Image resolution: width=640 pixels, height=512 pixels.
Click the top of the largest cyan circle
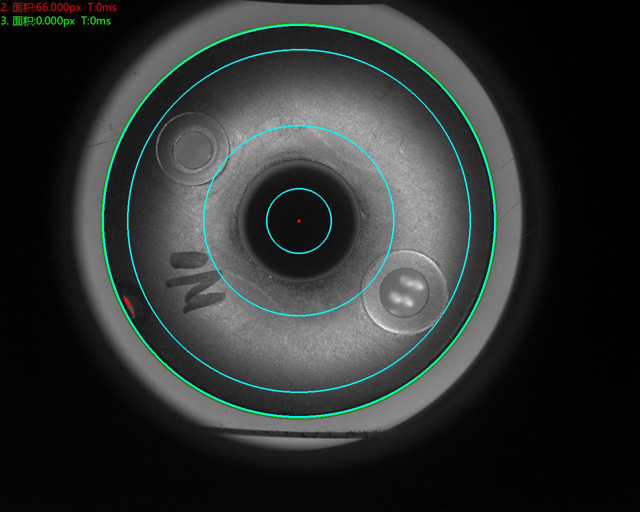click(x=299, y=49)
